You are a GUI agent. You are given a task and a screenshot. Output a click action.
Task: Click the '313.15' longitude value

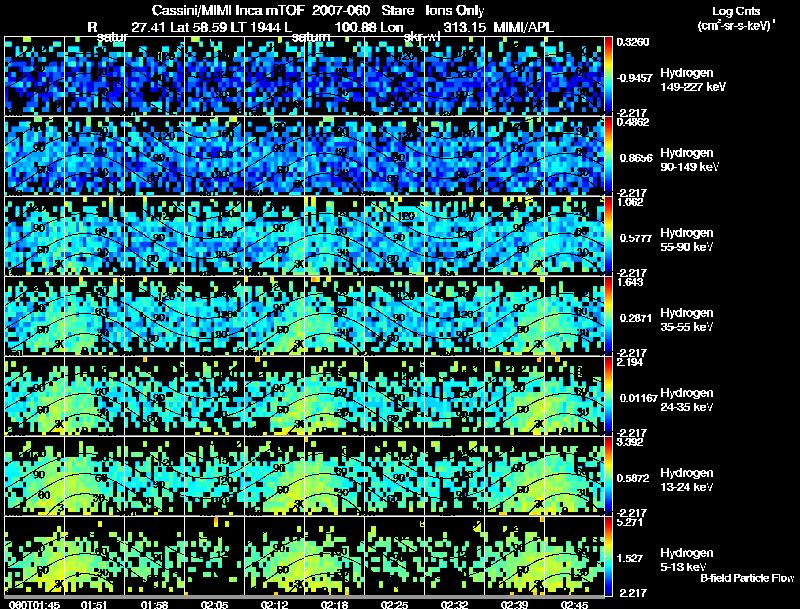coord(464,27)
